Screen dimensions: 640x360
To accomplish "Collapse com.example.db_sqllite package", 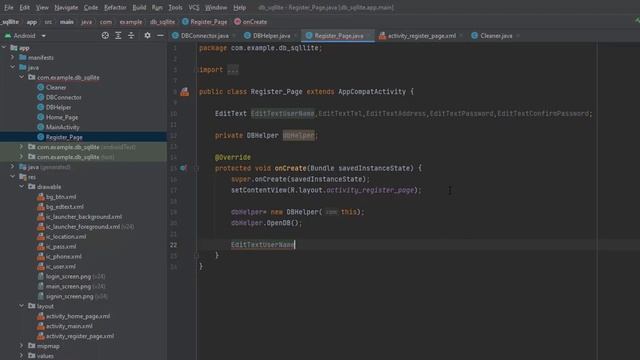I will (x=22, y=77).
